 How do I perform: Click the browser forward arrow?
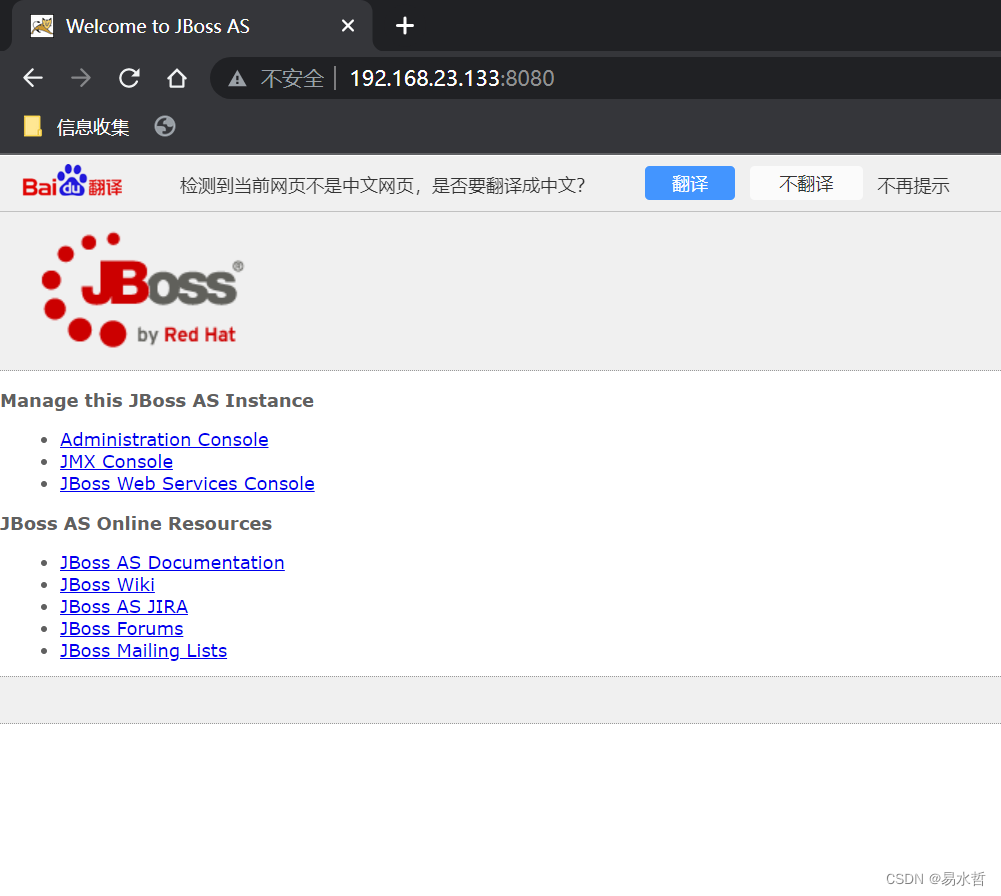81,78
